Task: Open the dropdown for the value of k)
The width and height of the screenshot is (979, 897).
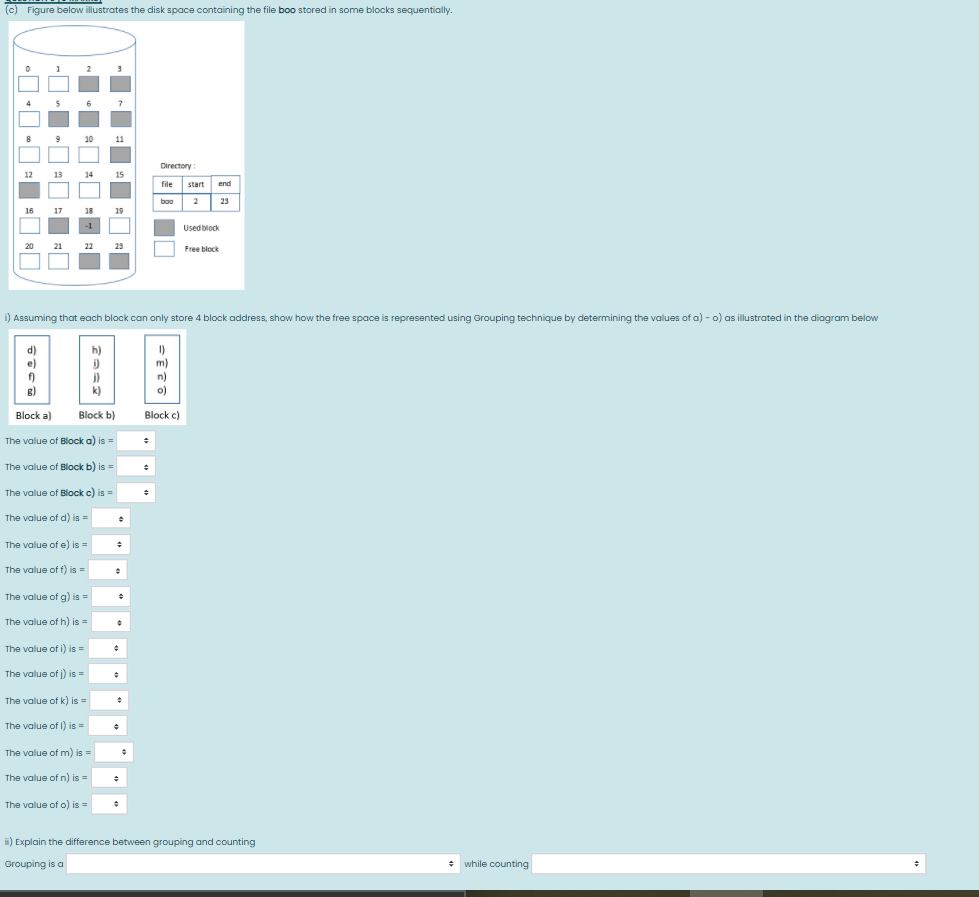Action: pyautogui.click(x=107, y=700)
